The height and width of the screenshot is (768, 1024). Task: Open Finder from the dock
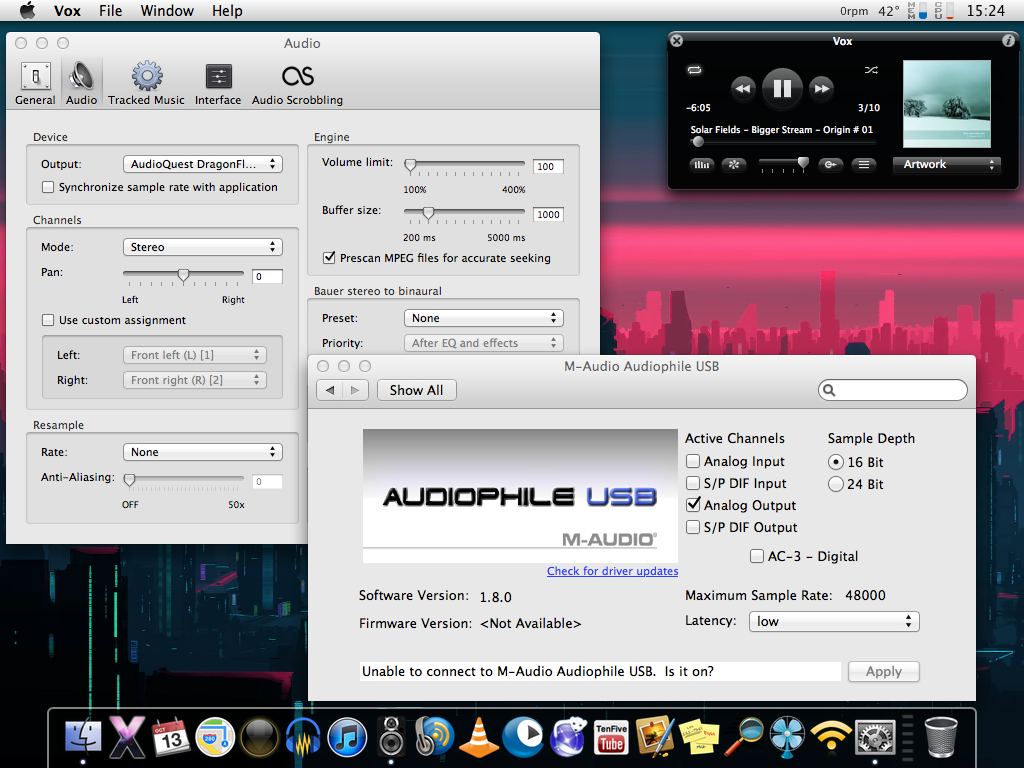pyautogui.click(x=83, y=737)
